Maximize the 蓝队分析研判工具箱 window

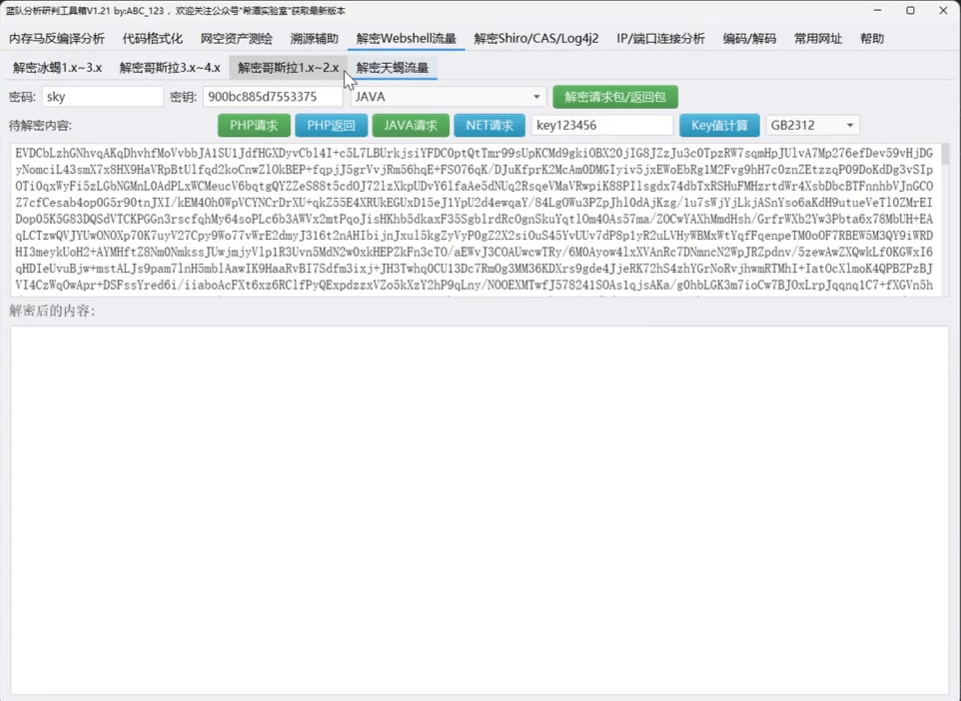(910, 10)
